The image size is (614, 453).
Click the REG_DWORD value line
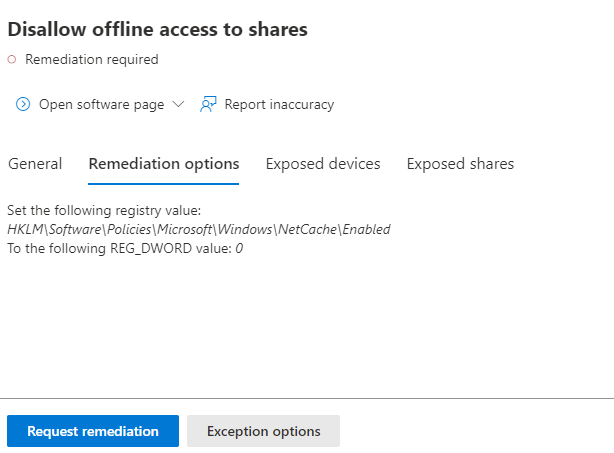pyautogui.click(x=125, y=249)
